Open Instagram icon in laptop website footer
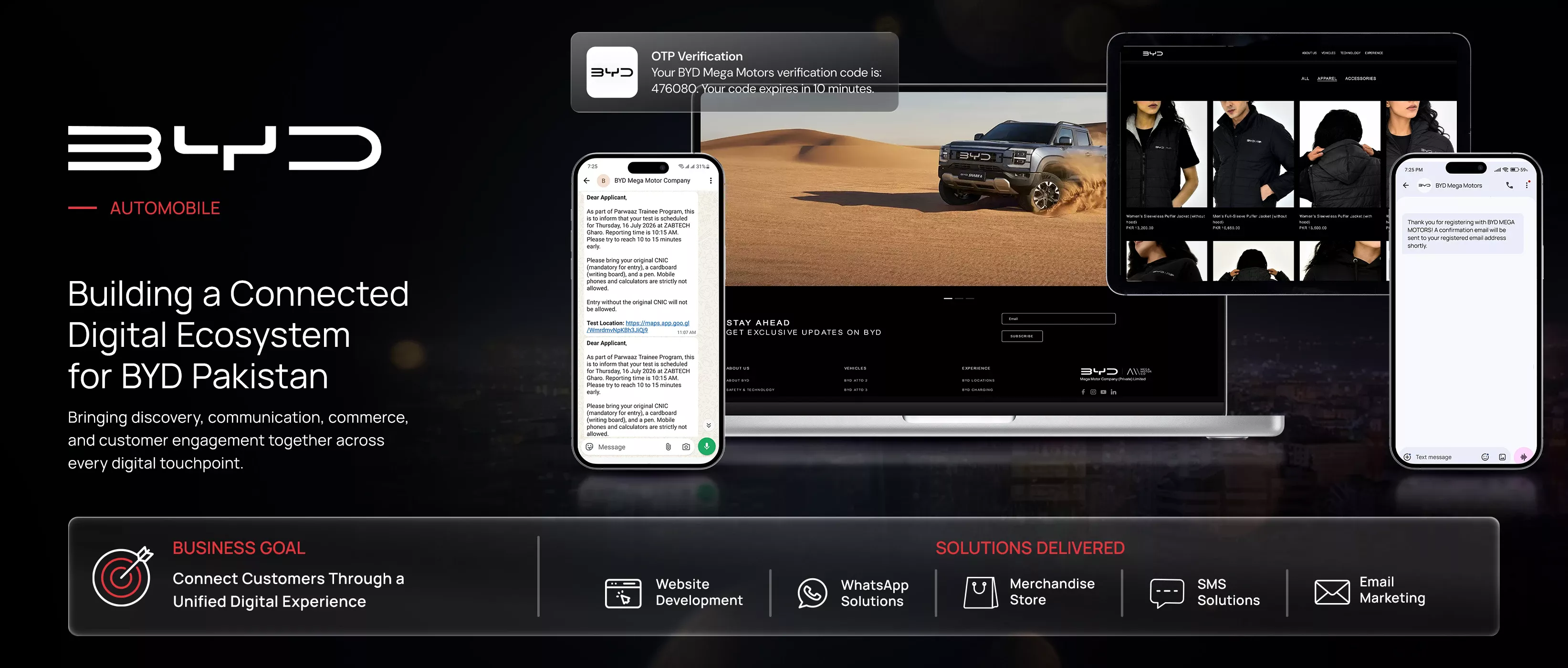Screen dimensions: 1568x668 click(x=1093, y=392)
